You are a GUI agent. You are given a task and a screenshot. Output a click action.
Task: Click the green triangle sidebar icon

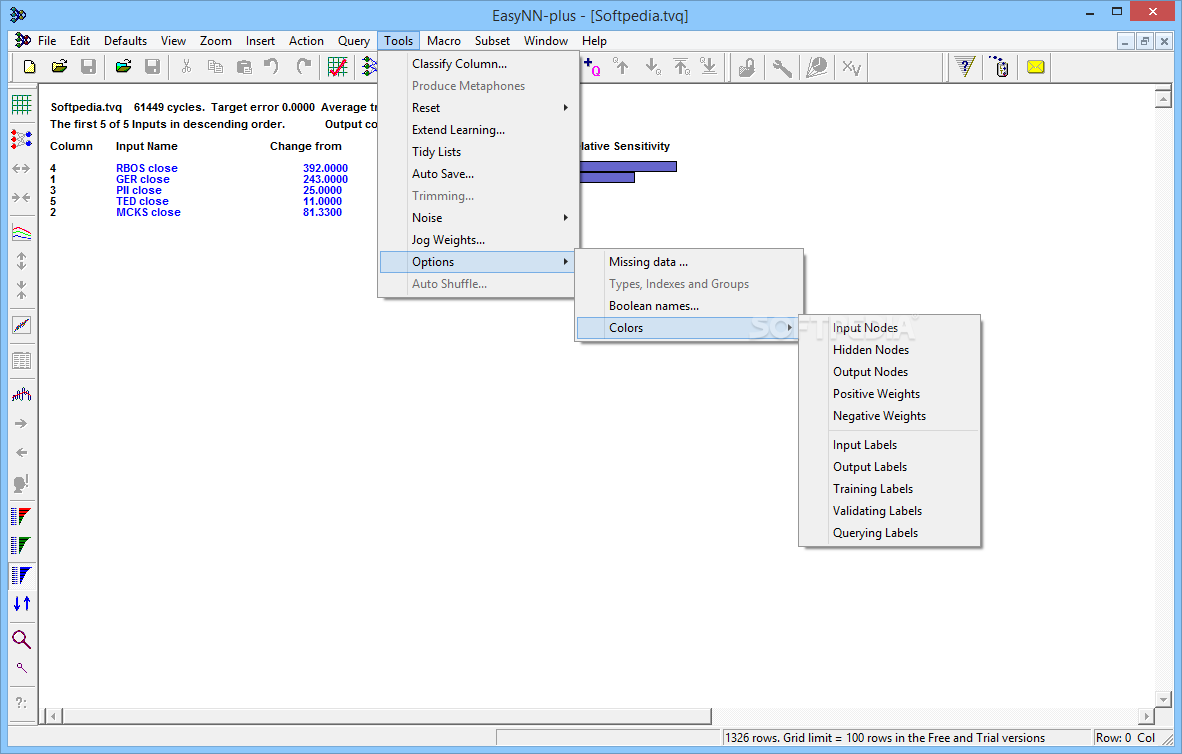(22, 545)
